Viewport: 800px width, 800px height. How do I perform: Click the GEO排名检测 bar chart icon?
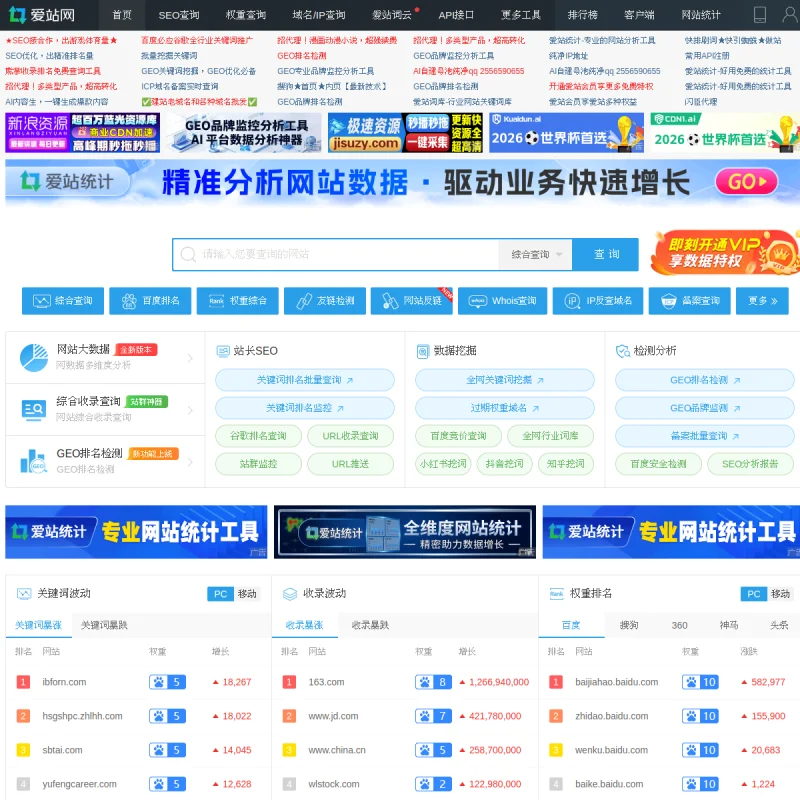pyautogui.click(x=34, y=461)
